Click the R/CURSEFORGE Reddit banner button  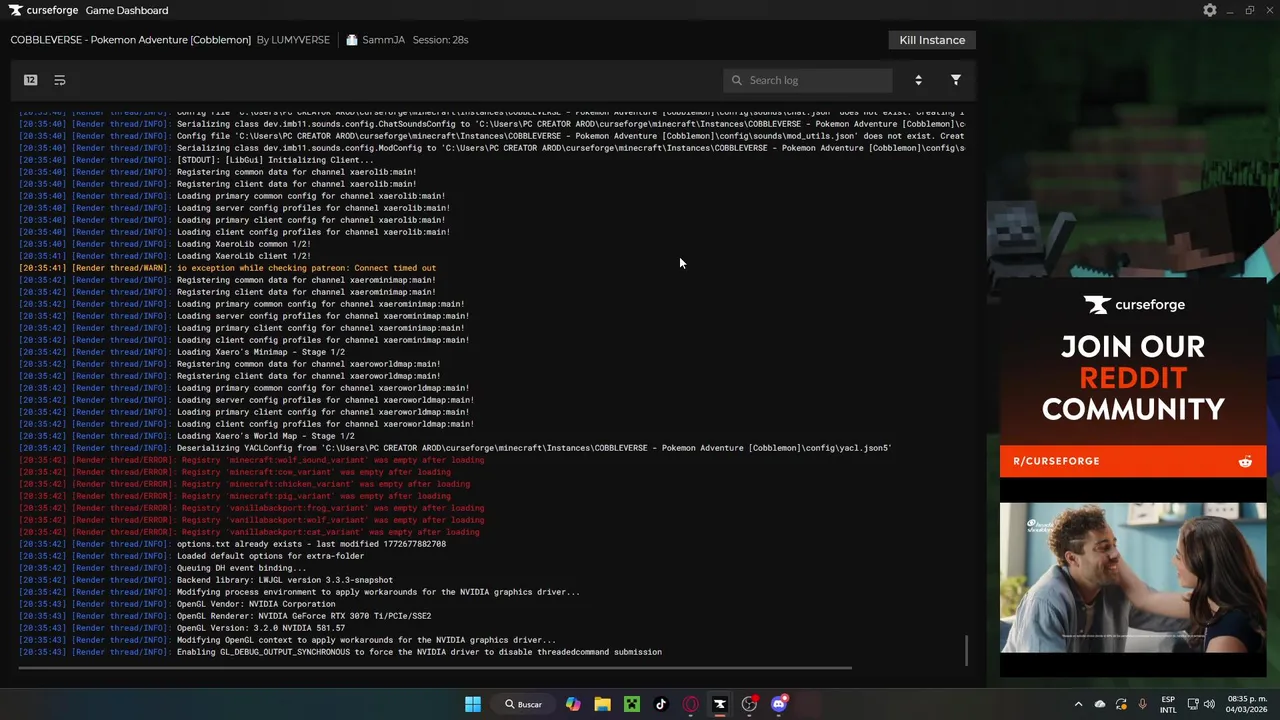(x=1133, y=461)
